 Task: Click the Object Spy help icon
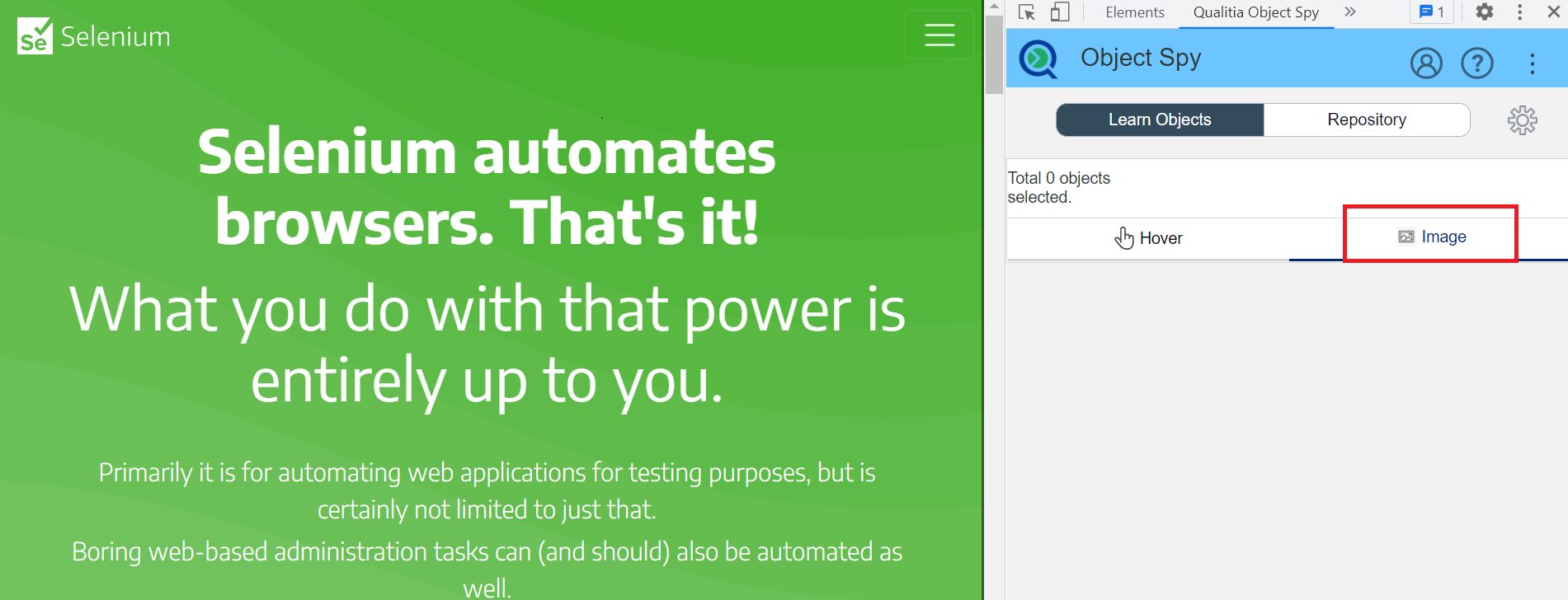coord(1476,63)
